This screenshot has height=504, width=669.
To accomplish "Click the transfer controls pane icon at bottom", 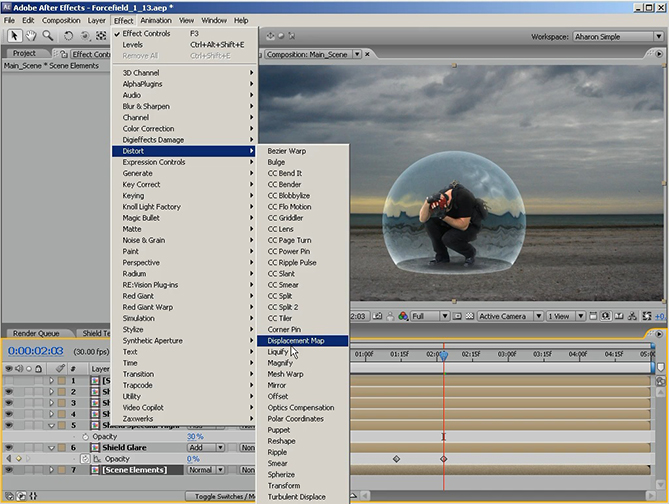I will click(21, 496).
